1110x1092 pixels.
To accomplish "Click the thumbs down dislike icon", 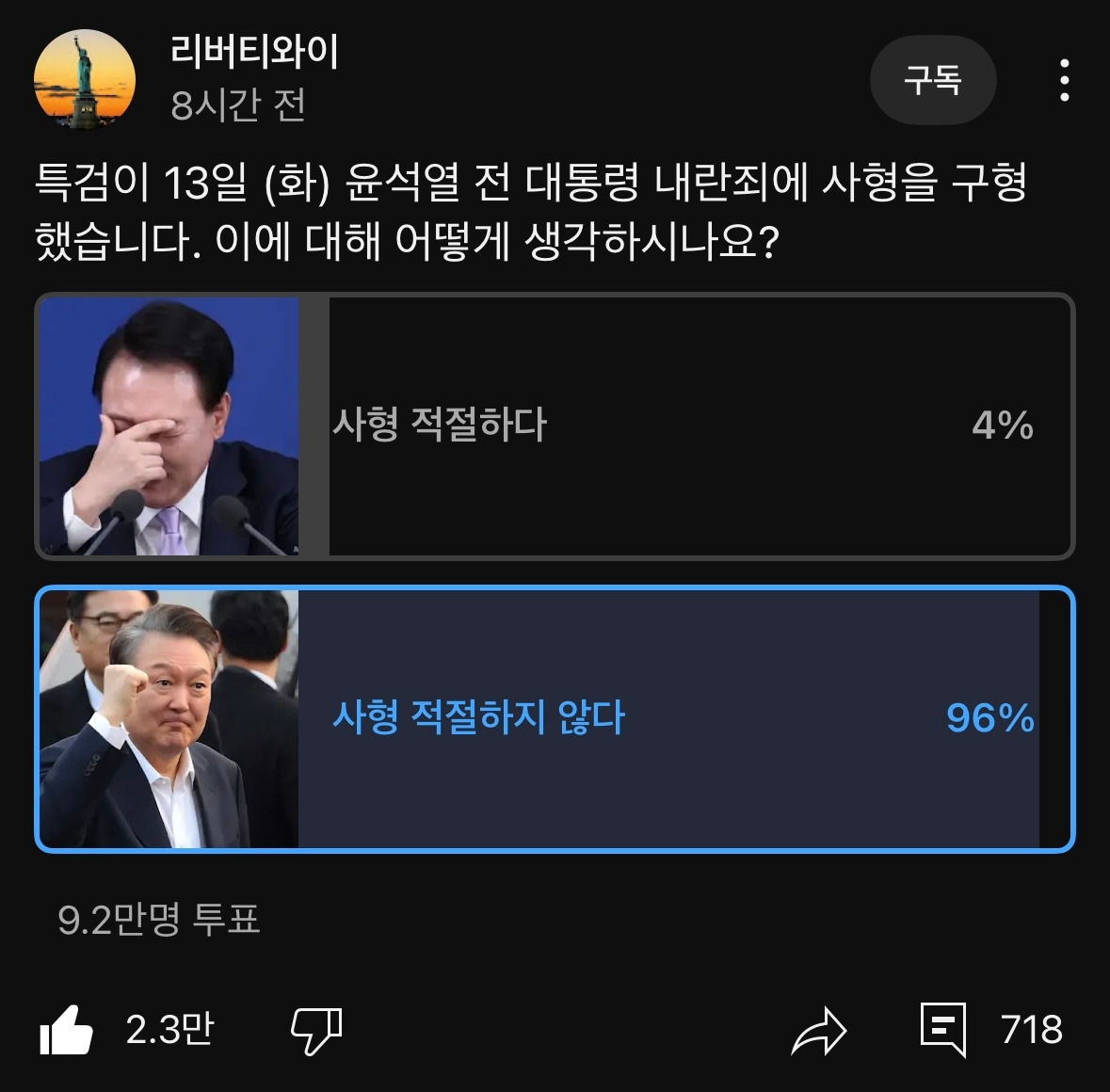I will 318,1032.
